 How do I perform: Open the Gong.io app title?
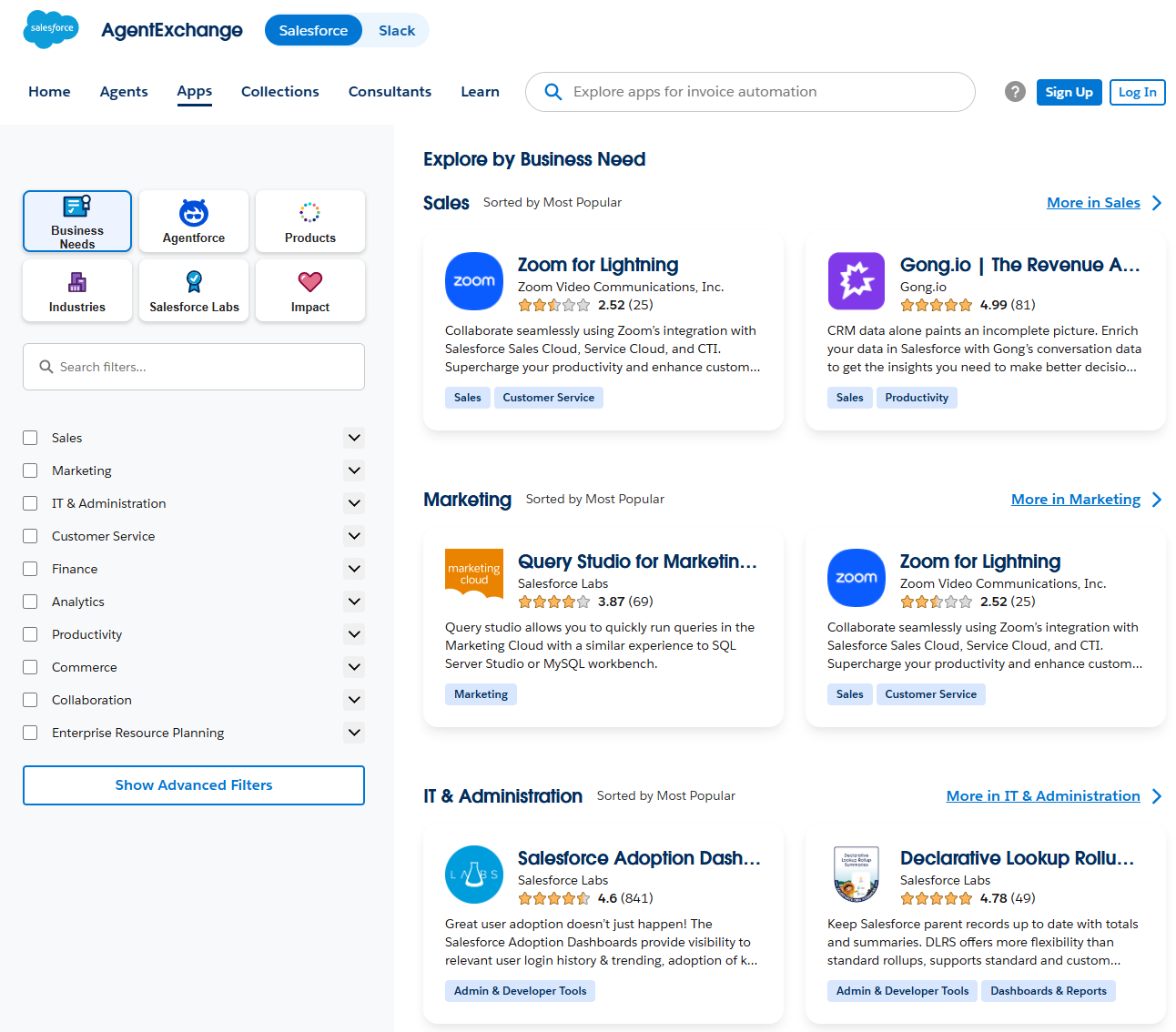tap(1020, 265)
